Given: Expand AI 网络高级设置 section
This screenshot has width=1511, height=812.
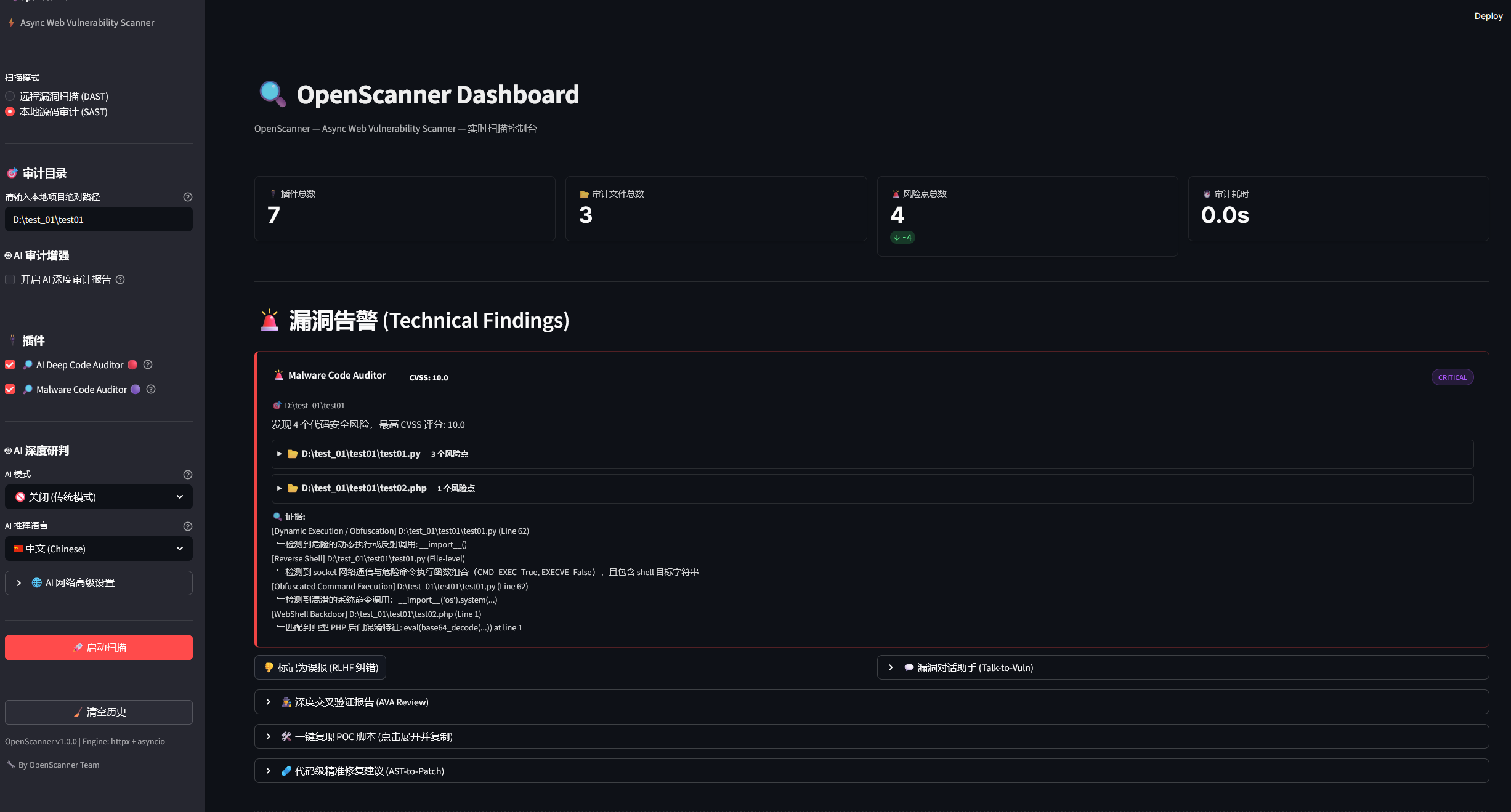Looking at the screenshot, I should pyautogui.click(x=99, y=583).
